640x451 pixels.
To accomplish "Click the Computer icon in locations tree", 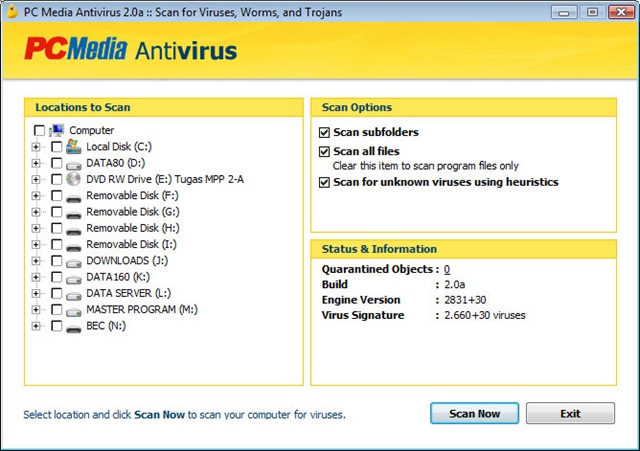I will click(x=57, y=130).
